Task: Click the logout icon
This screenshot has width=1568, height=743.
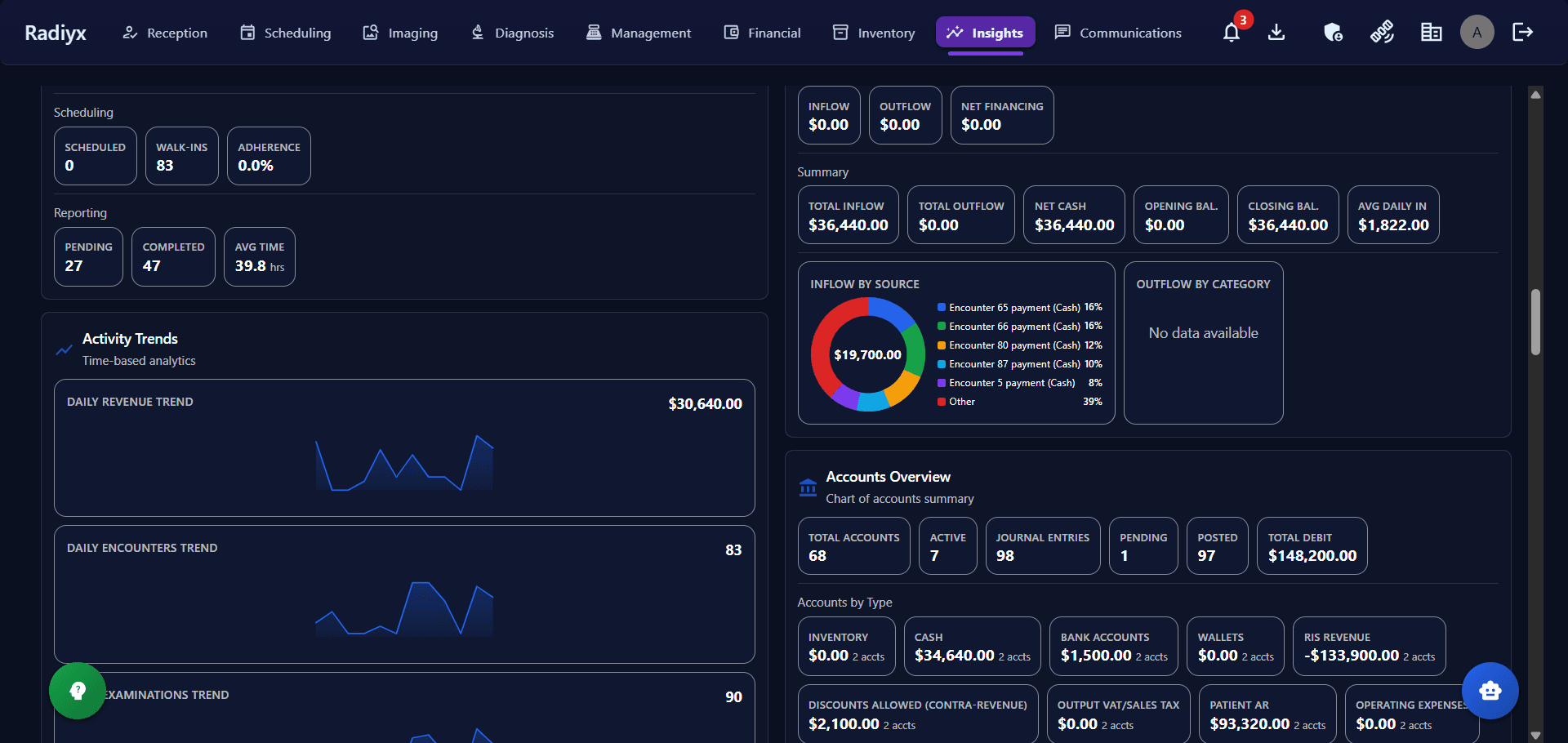Action: [x=1522, y=33]
